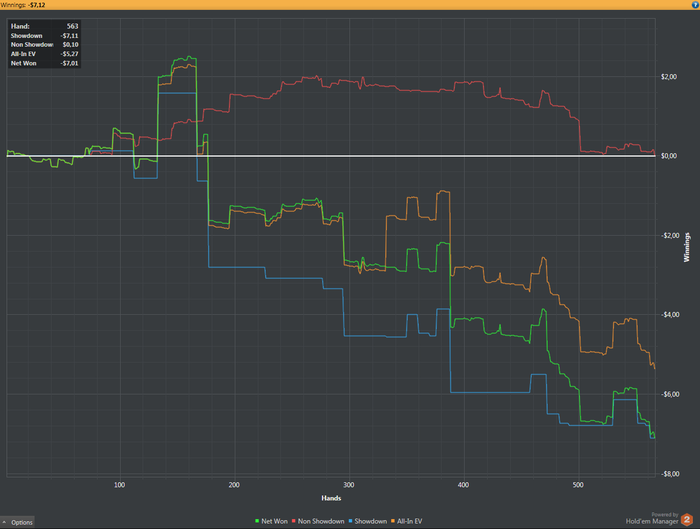Click the orange All-In EV color swatch
700x529 pixels.
[393, 521]
